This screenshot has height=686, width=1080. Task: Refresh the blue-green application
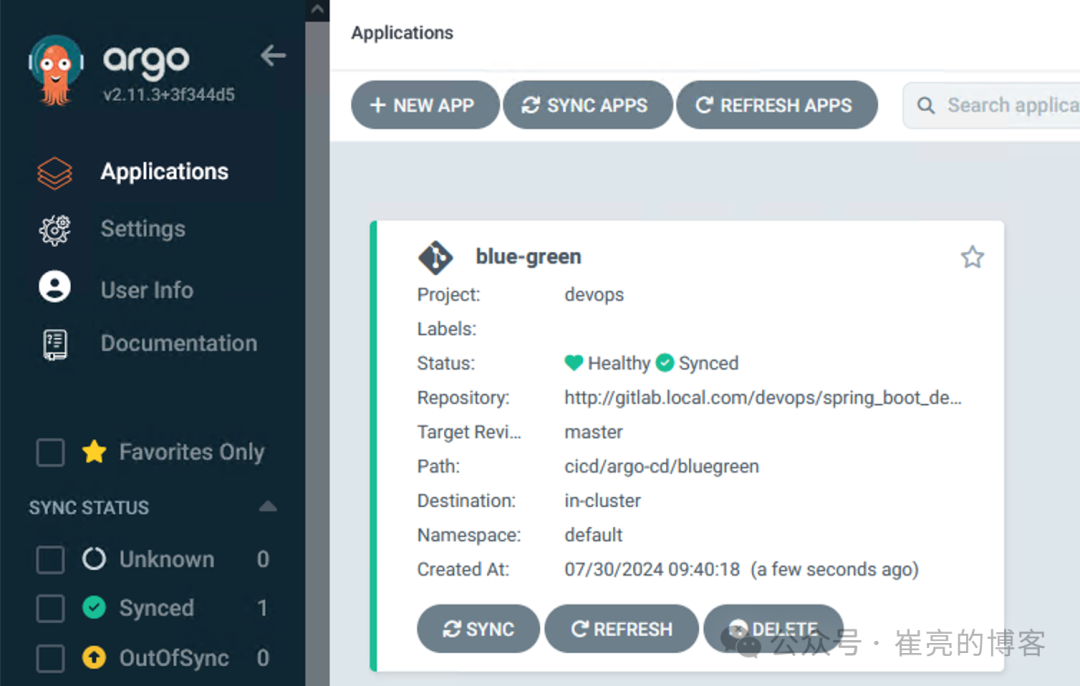(x=621, y=629)
